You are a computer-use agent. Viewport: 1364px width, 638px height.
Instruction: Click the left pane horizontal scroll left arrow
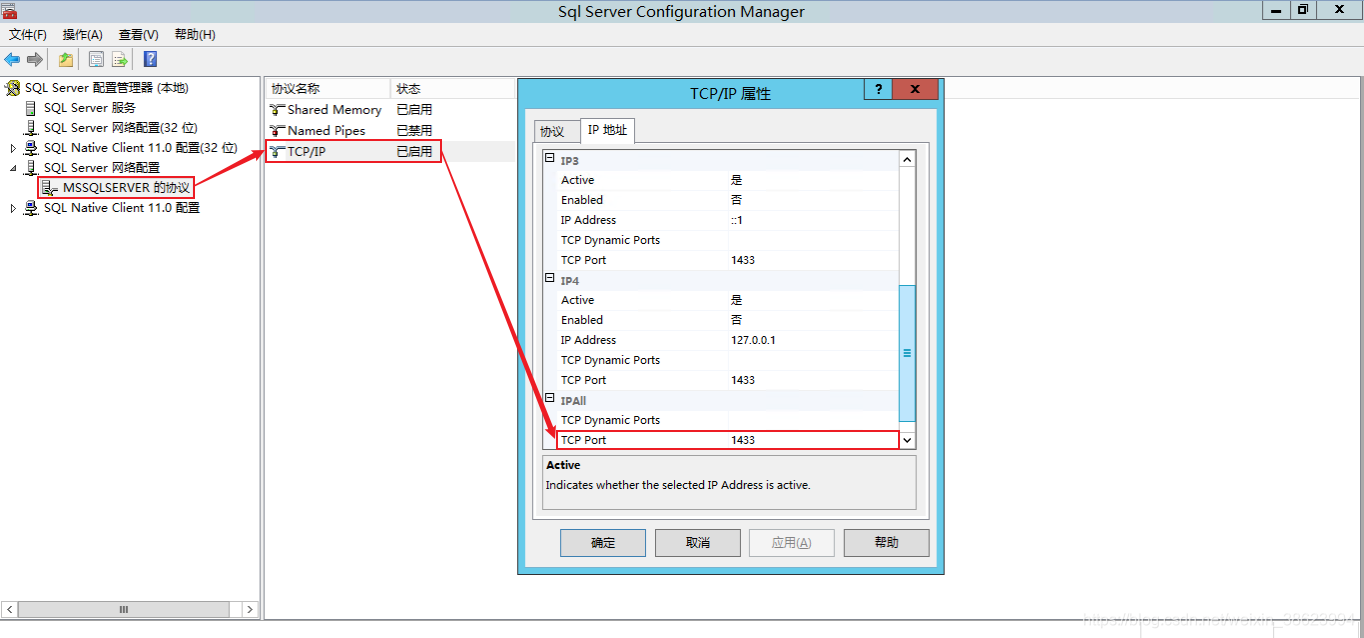[x=10, y=609]
